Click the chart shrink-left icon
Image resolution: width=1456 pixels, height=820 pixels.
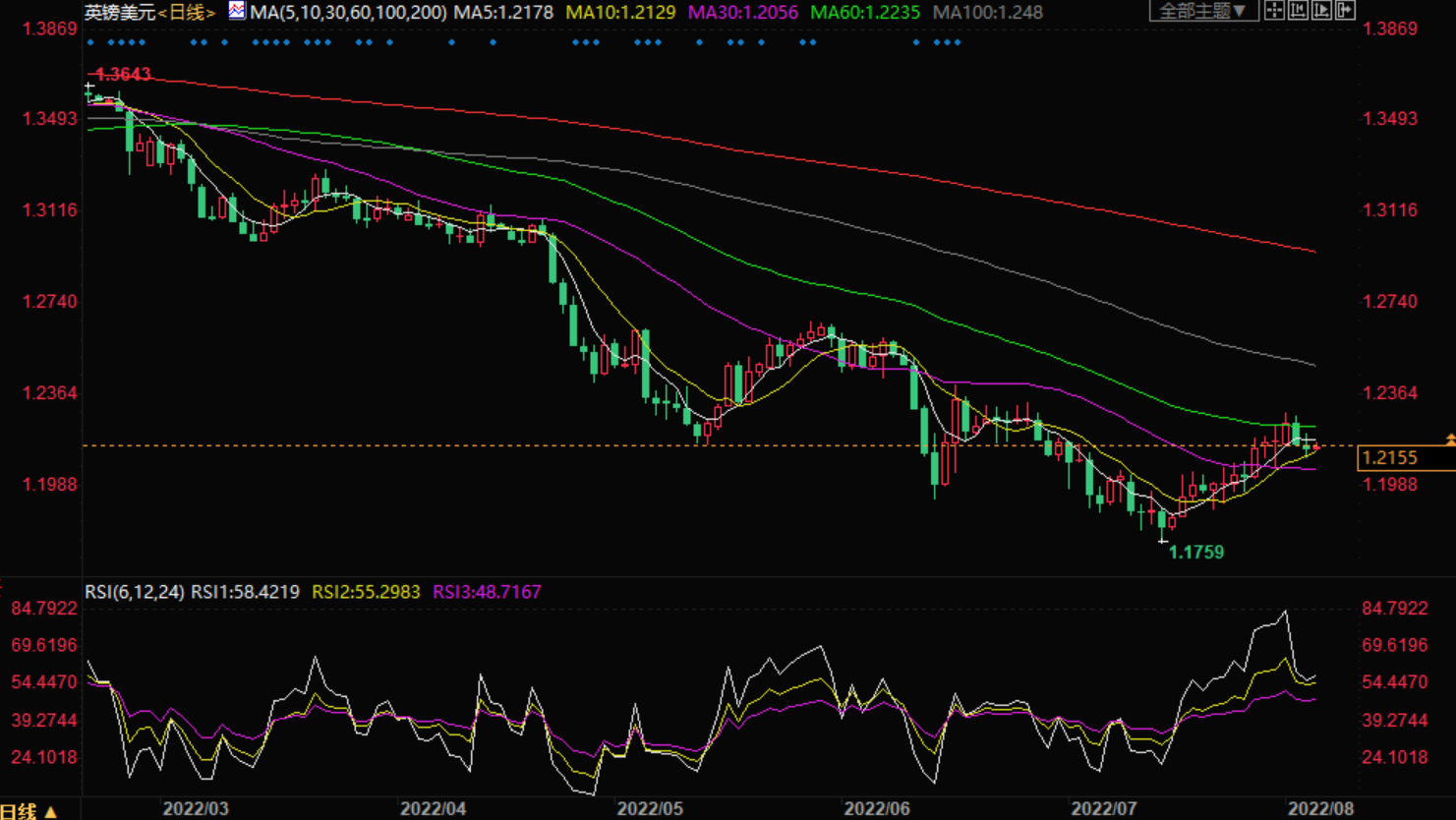1298,10
